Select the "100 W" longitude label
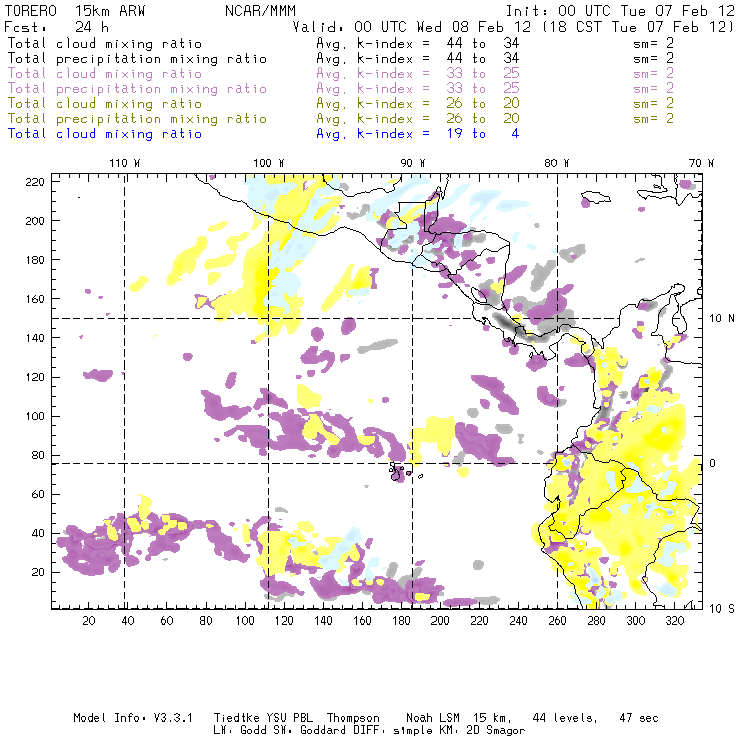This screenshot has height=740, width=740. [269, 163]
